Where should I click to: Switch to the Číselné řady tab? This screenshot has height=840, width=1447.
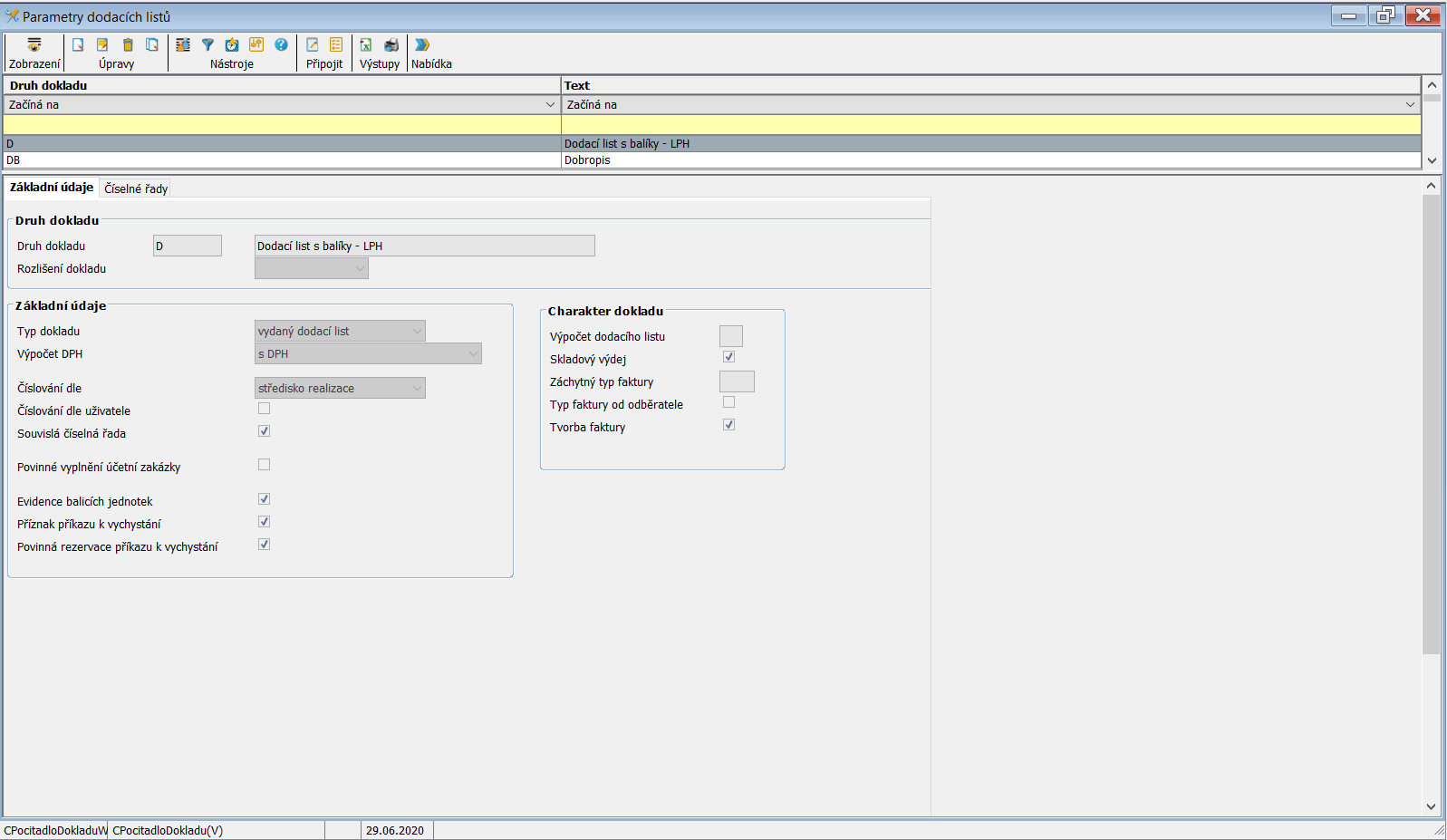click(x=136, y=188)
